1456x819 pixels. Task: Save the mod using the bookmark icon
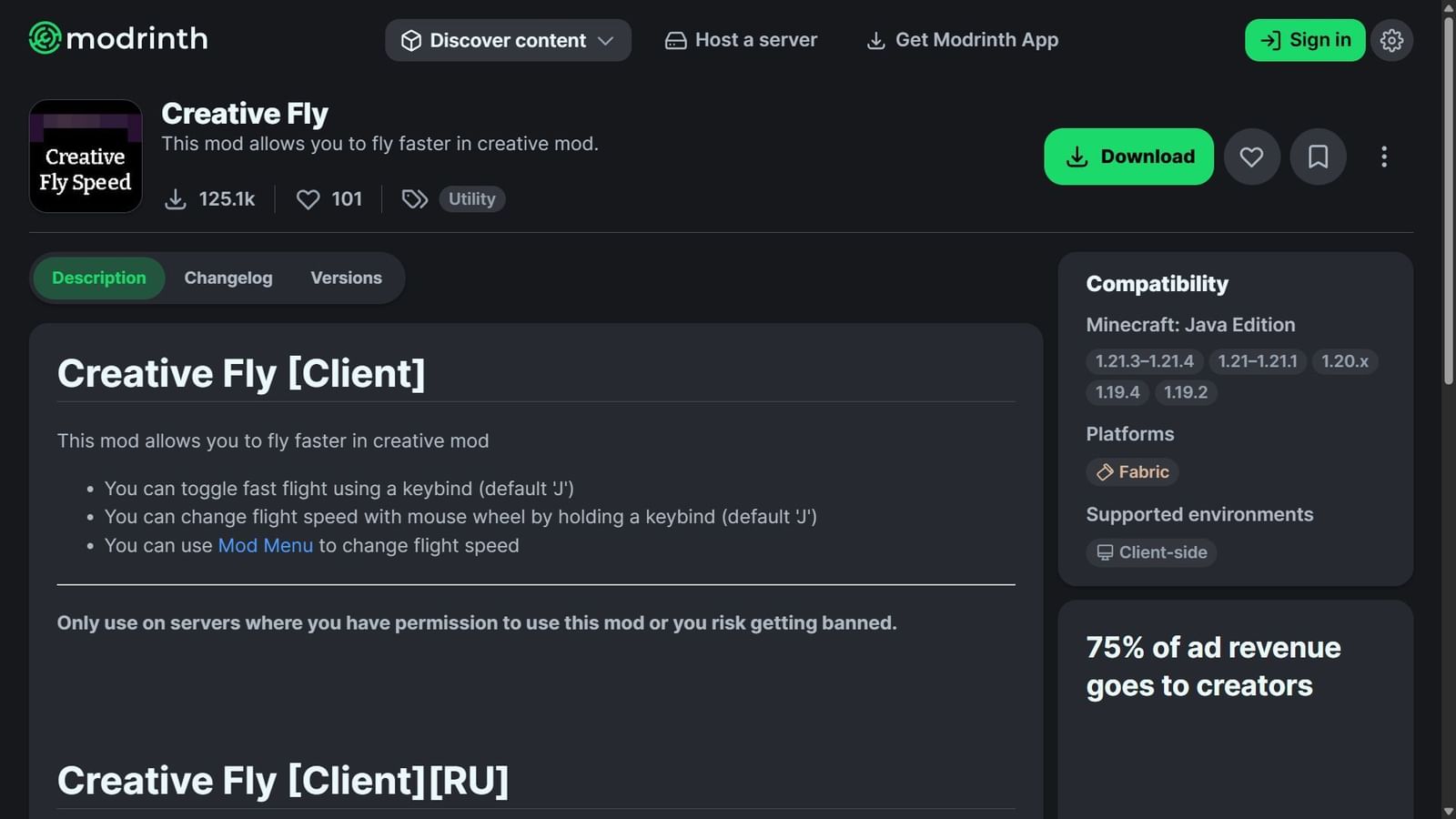(x=1318, y=157)
